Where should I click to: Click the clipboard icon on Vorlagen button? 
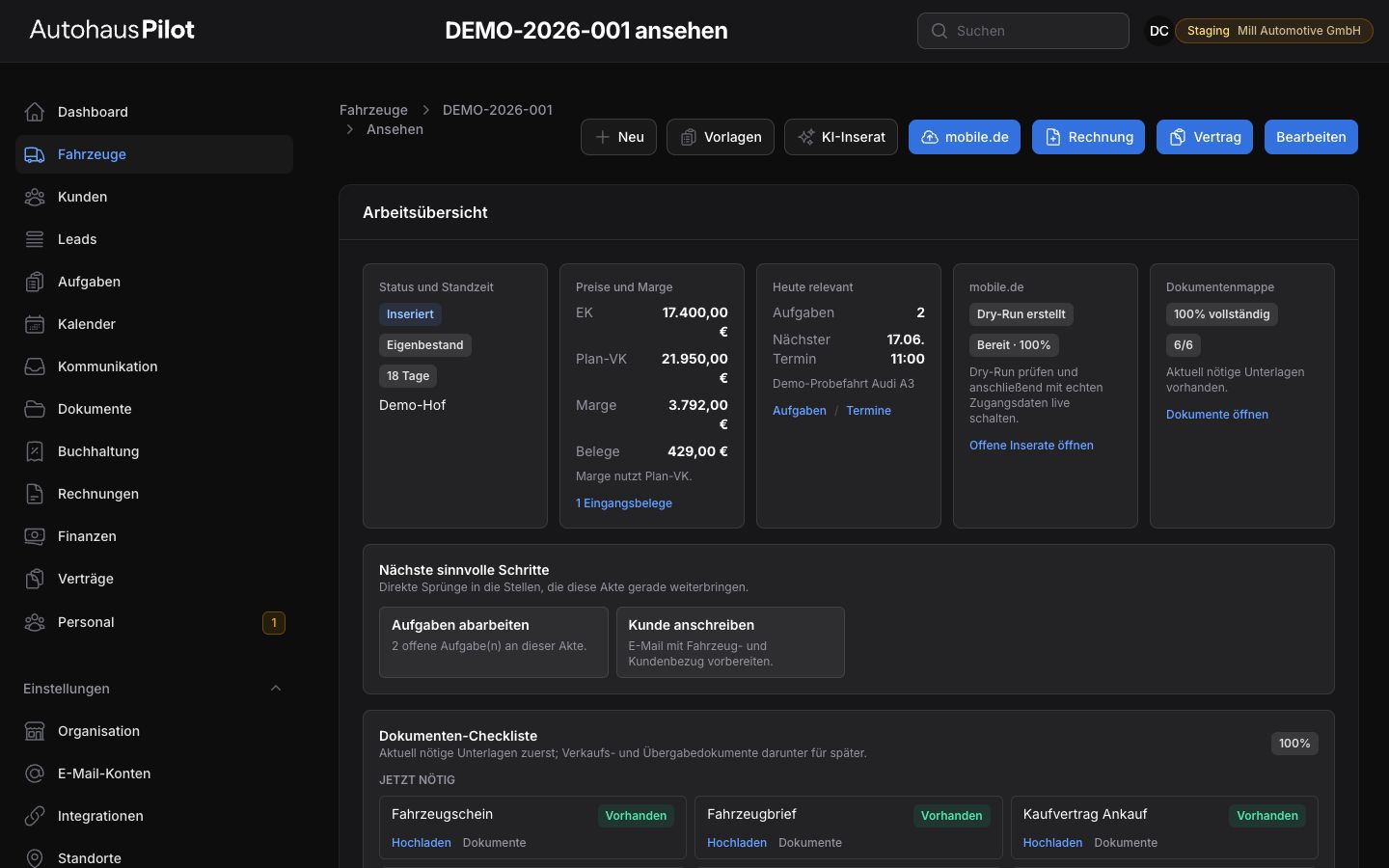[x=688, y=137]
